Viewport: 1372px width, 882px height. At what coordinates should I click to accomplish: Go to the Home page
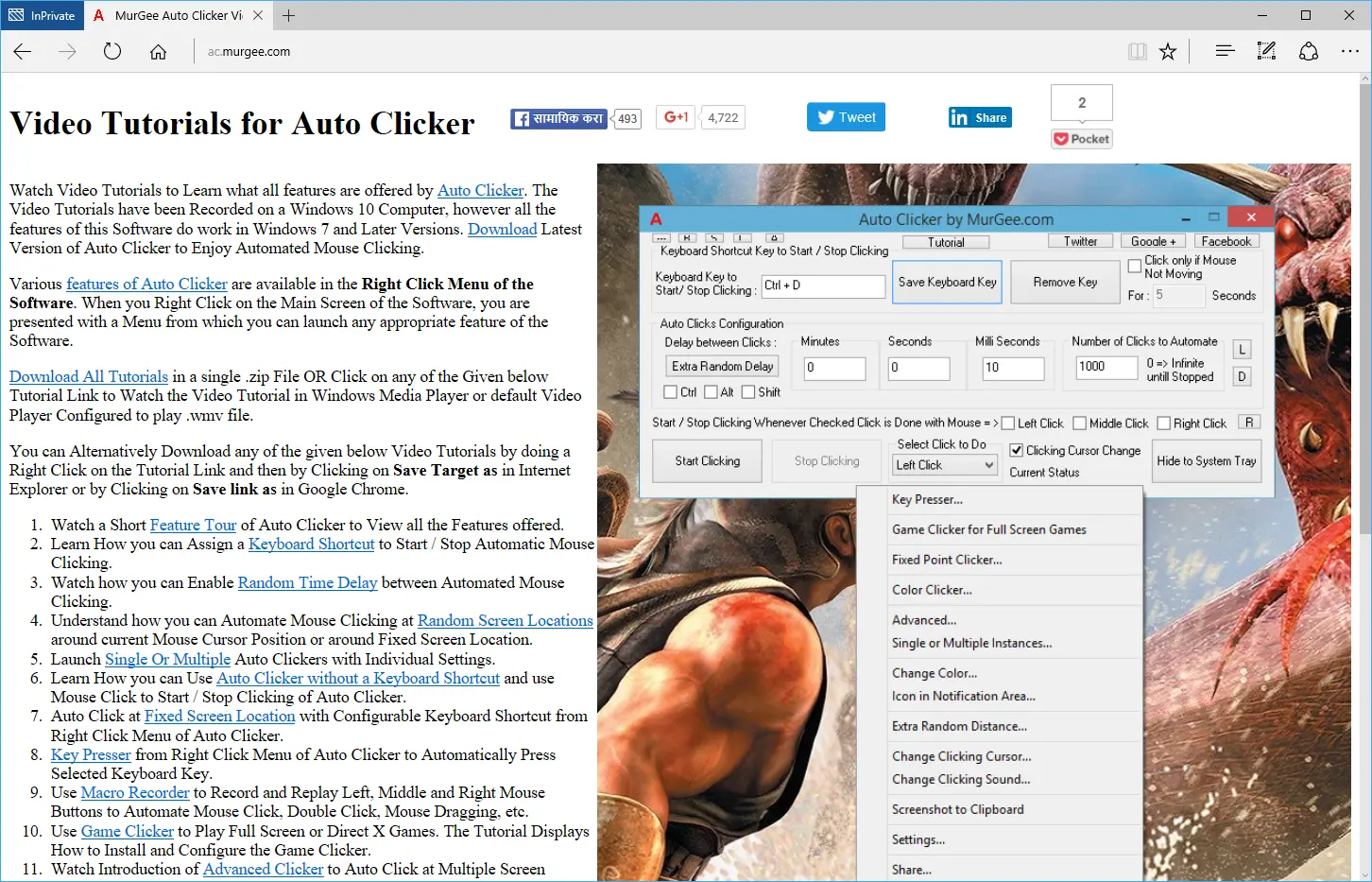158,52
